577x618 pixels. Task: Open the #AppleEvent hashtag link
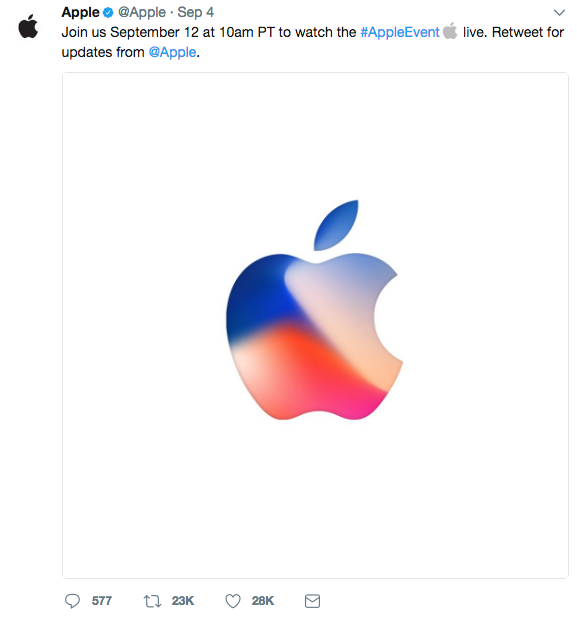tap(400, 32)
